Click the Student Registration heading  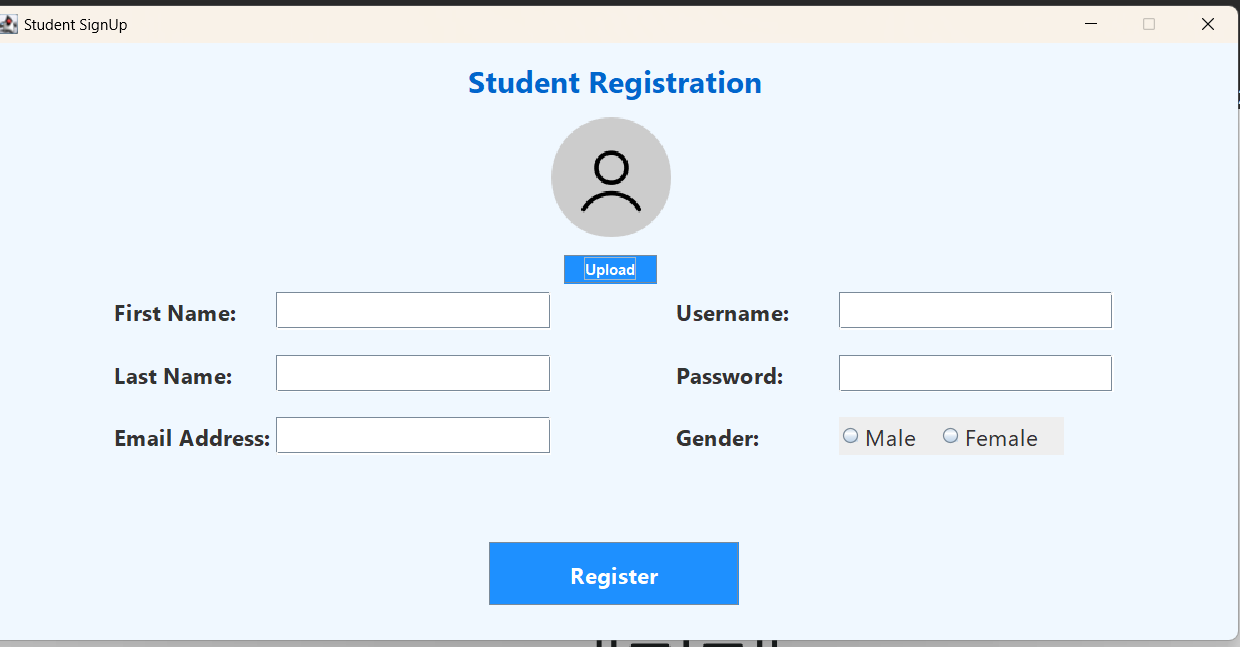click(x=615, y=82)
